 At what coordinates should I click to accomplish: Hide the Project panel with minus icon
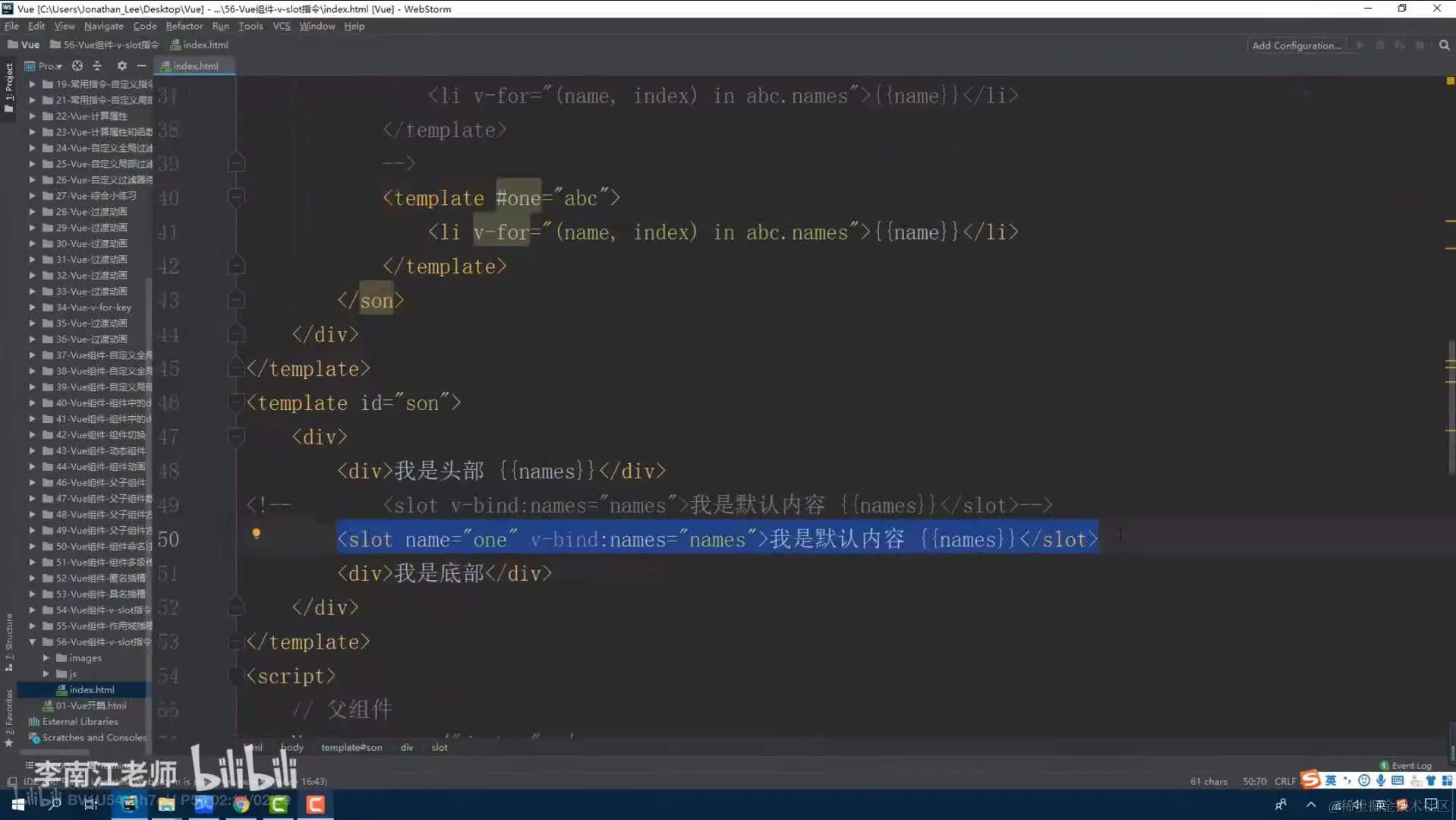pos(141,66)
